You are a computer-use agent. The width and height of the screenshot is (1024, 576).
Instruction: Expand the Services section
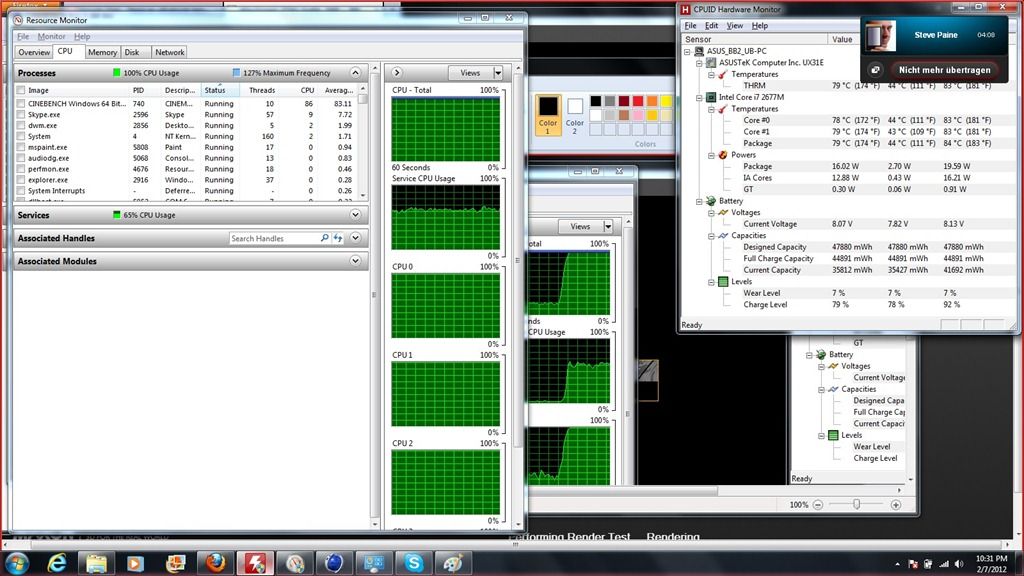tap(355, 215)
